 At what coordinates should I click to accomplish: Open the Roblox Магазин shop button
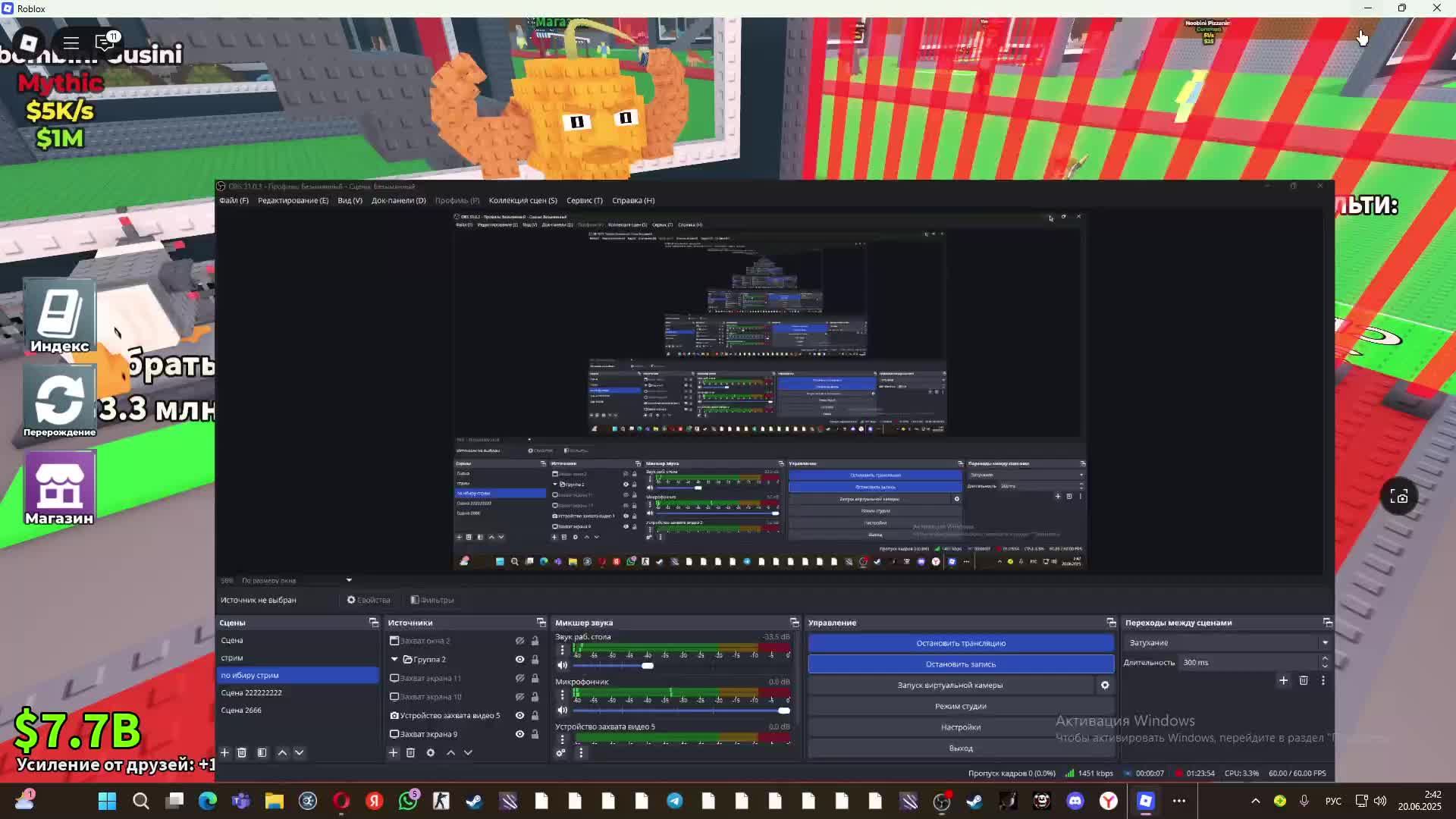59,489
